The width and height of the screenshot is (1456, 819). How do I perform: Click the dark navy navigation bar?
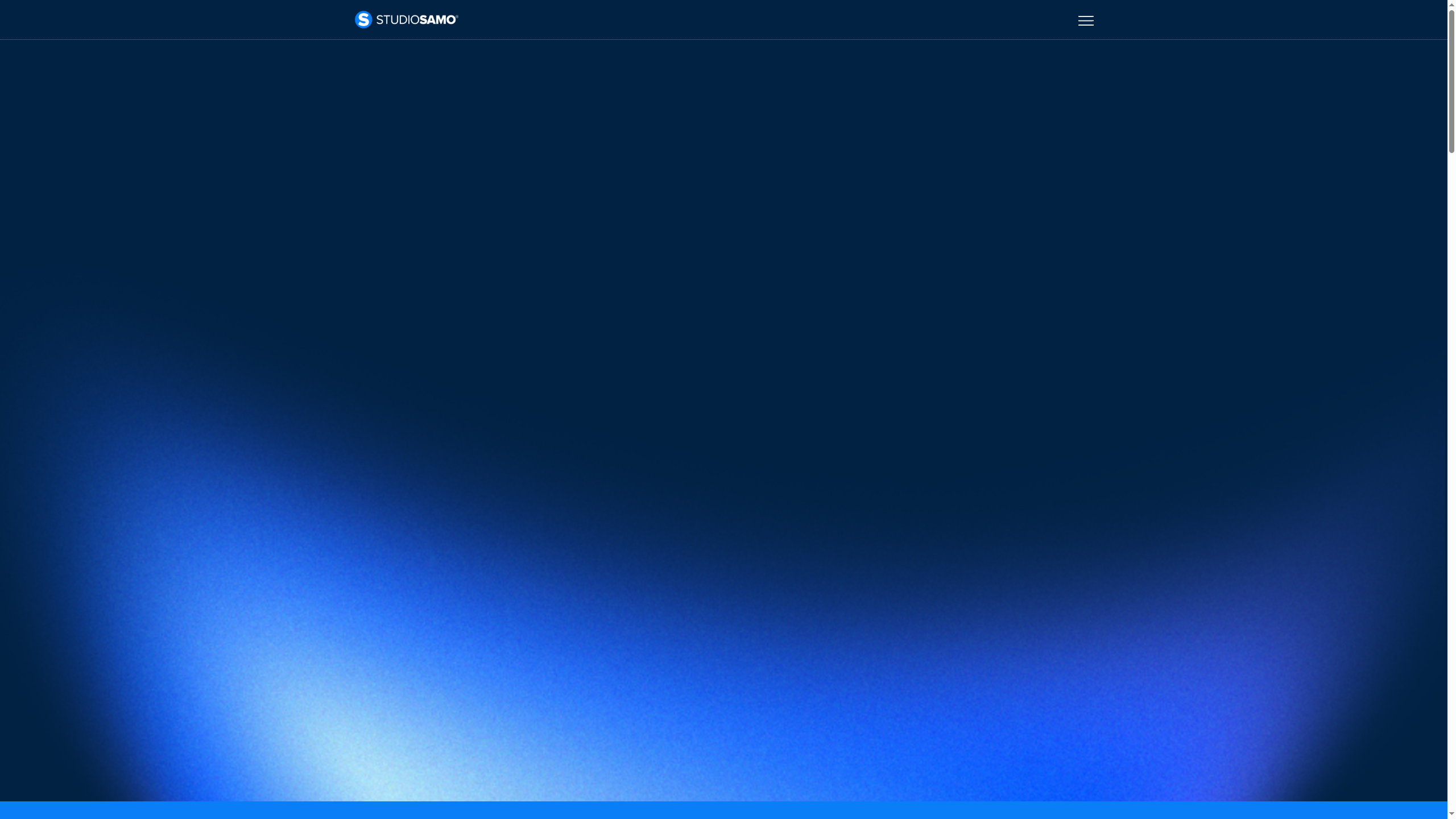(728, 20)
